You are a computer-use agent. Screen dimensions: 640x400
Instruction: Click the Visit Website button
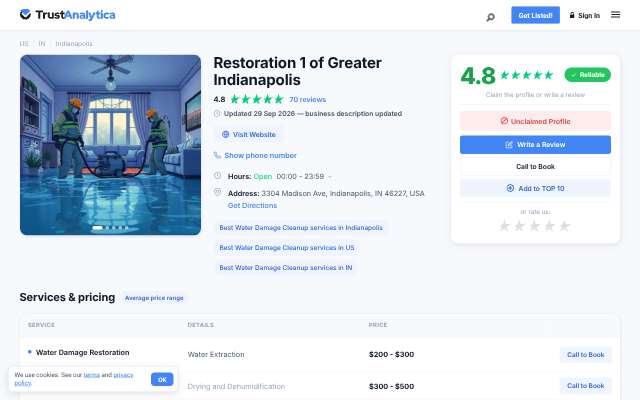[249, 134]
